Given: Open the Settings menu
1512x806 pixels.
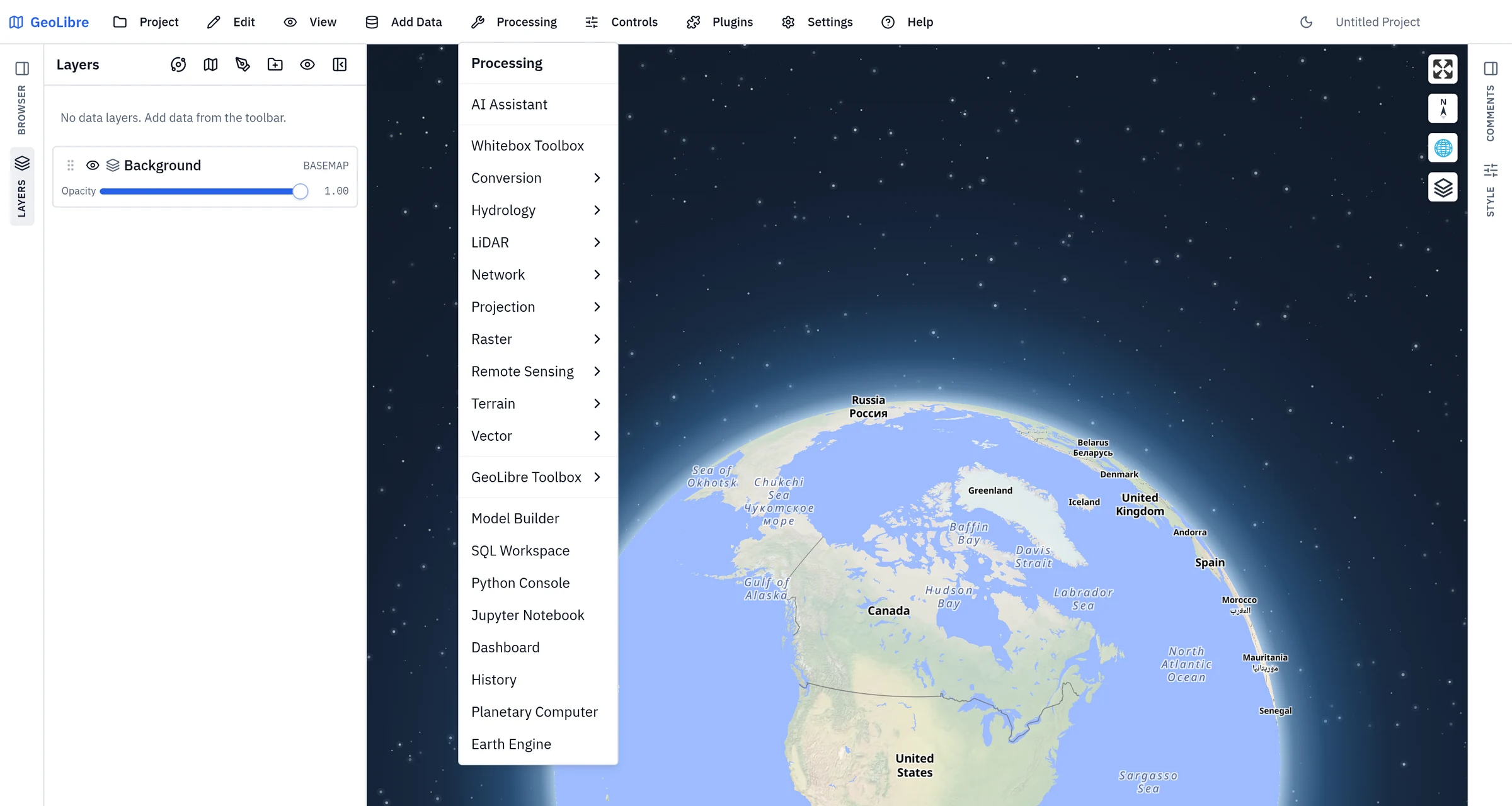Looking at the screenshot, I should click(x=817, y=22).
